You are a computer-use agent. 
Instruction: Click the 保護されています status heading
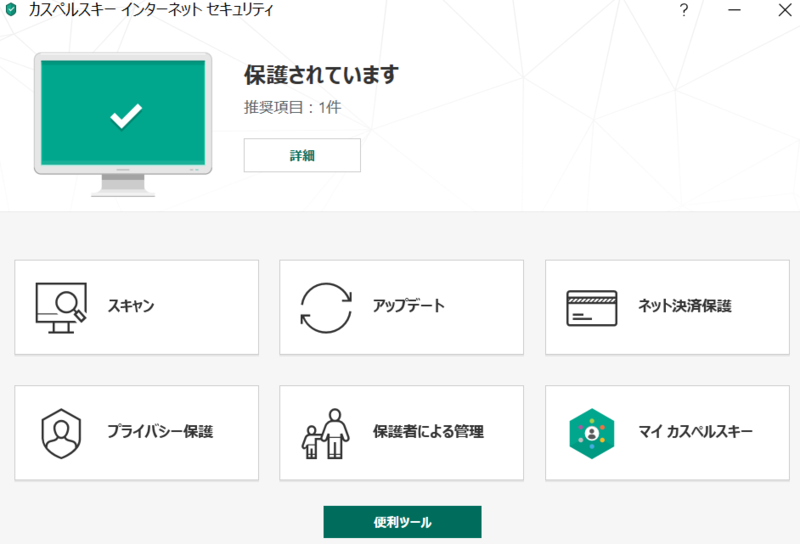321,75
